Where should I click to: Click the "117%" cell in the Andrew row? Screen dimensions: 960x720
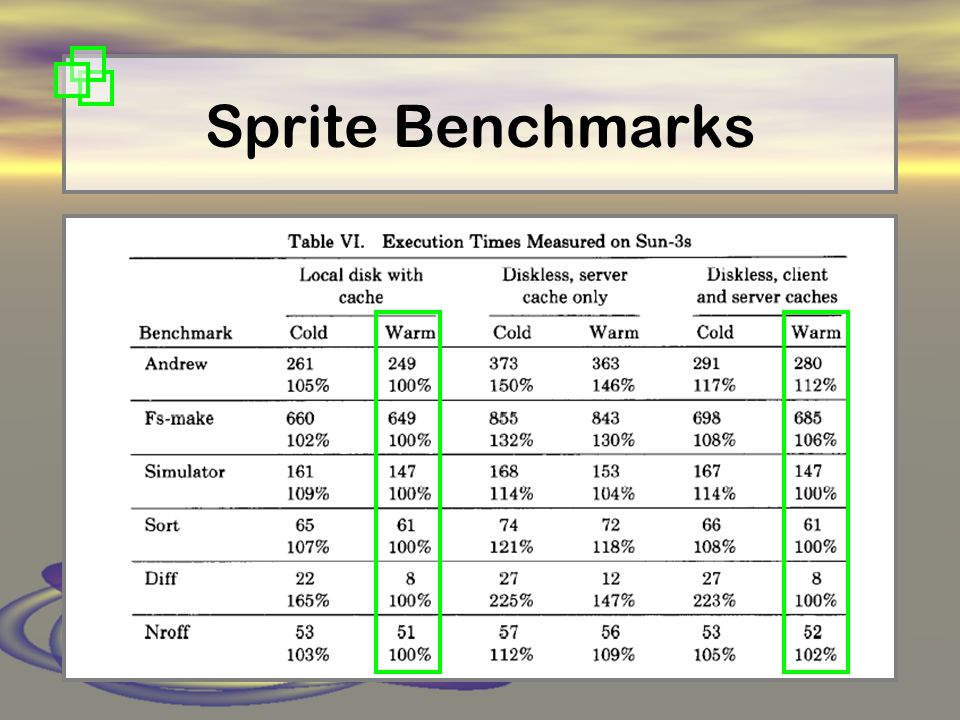(x=714, y=386)
